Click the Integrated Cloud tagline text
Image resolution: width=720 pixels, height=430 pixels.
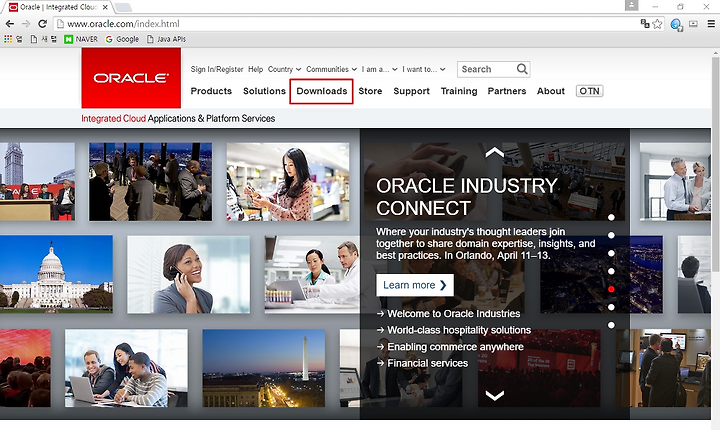178,119
